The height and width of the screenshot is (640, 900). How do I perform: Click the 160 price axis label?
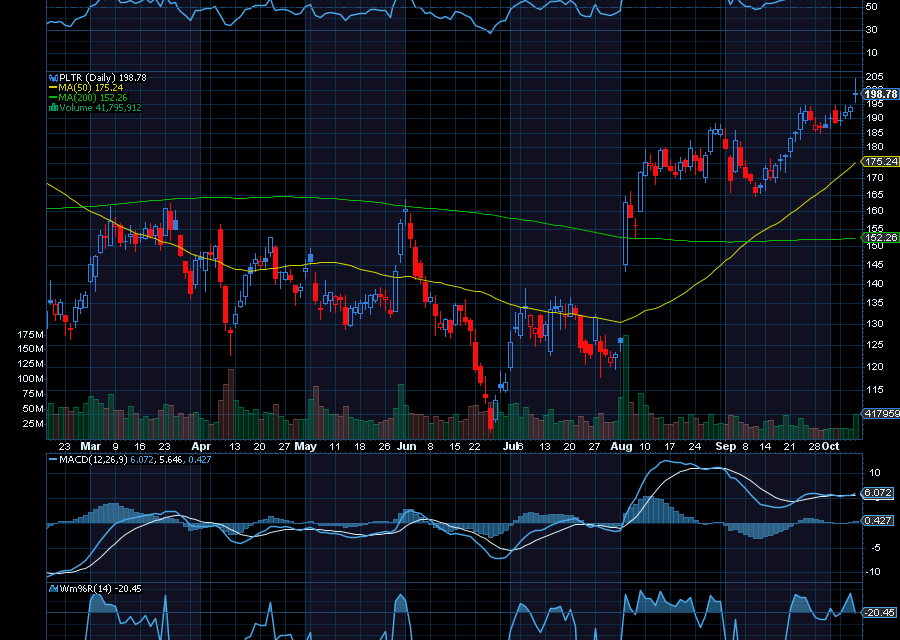(875, 211)
